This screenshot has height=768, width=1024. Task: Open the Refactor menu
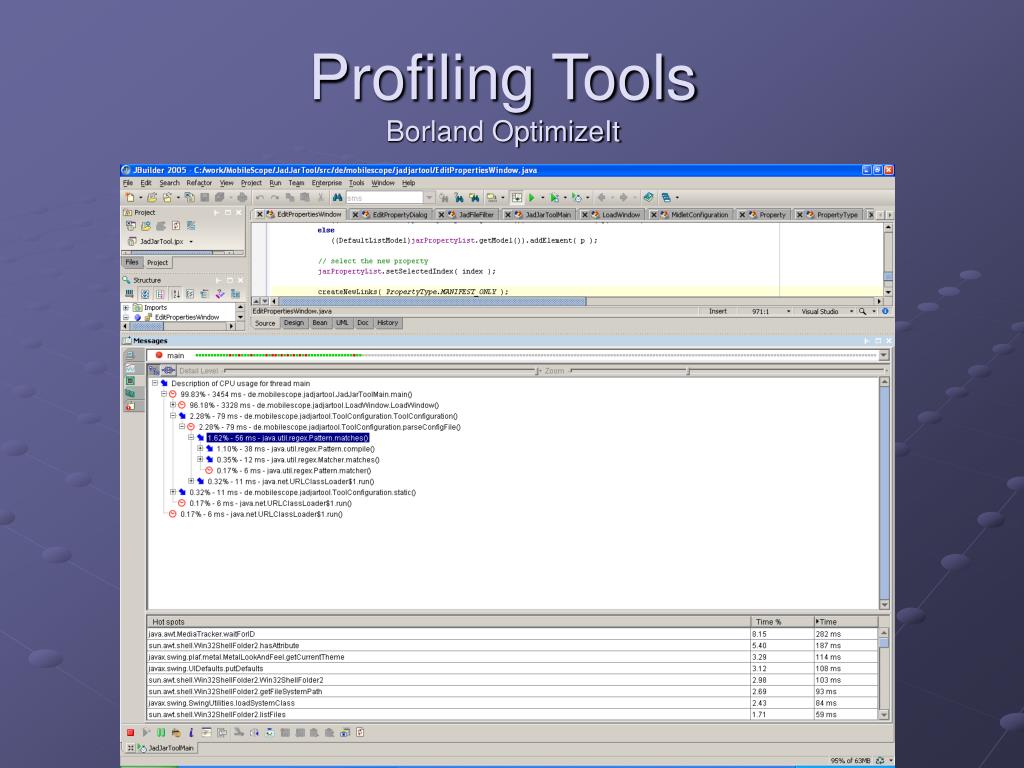tap(199, 183)
